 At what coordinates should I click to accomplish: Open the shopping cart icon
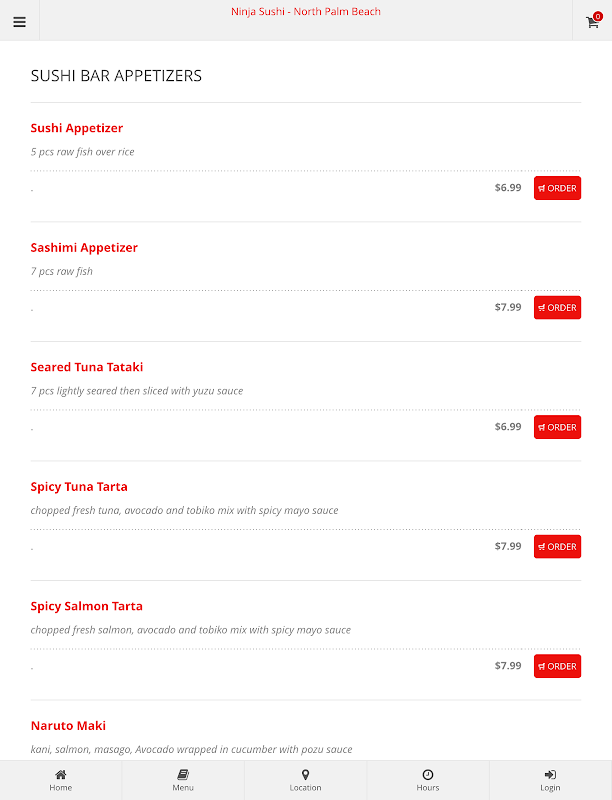click(592, 22)
